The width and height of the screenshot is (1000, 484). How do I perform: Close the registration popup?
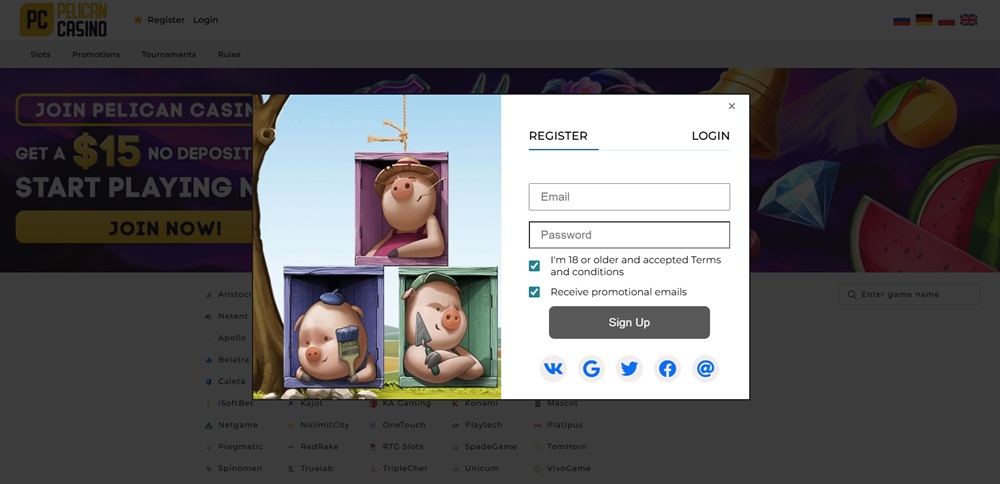coord(731,106)
